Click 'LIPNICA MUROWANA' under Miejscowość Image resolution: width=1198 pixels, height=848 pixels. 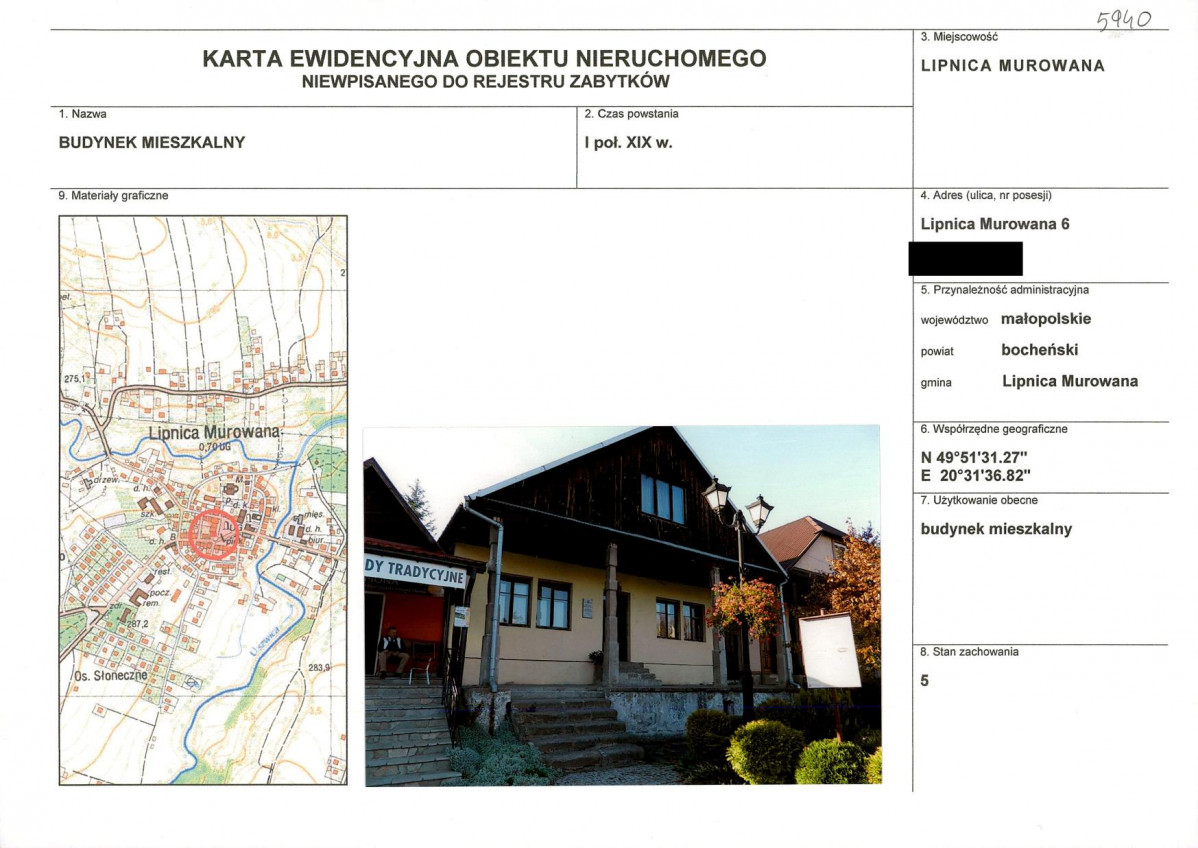point(1012,66)
